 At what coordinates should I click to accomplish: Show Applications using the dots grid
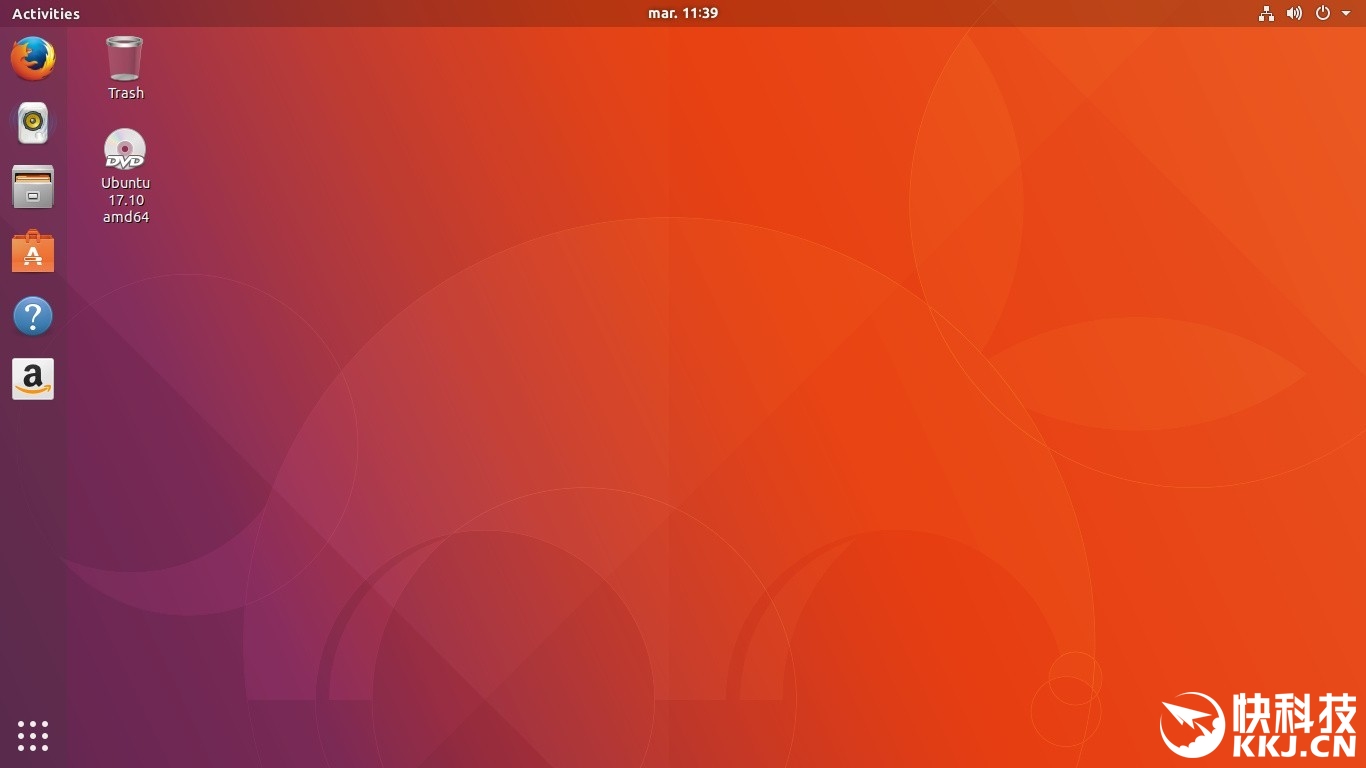(x=33, y=735)
